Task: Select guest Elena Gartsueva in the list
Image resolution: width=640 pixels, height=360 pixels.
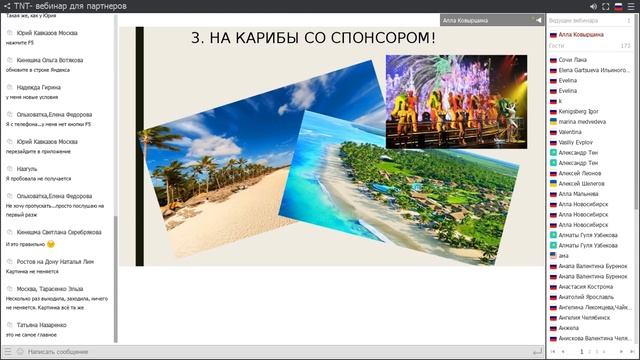Action: 593,70
